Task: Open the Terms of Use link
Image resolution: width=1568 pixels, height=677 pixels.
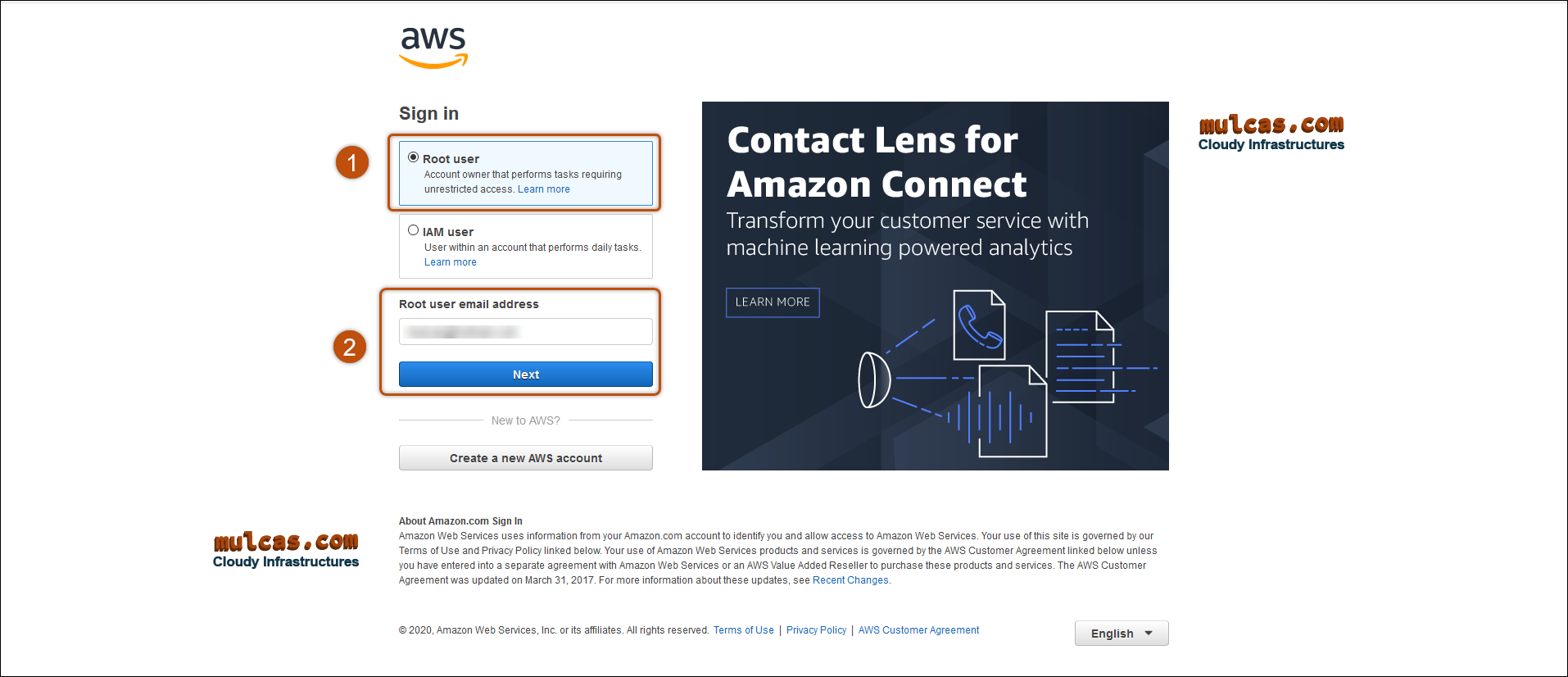Action: [743, 630]
